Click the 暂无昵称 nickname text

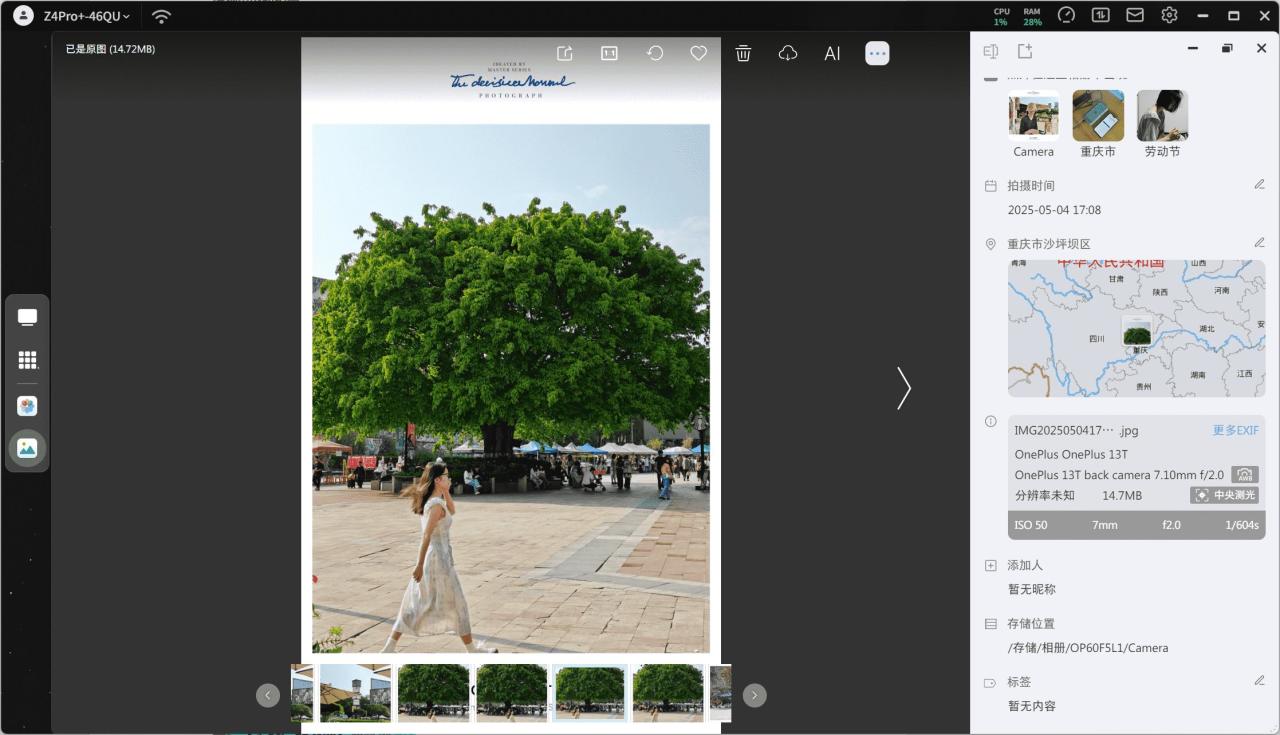pos(1032,589)
